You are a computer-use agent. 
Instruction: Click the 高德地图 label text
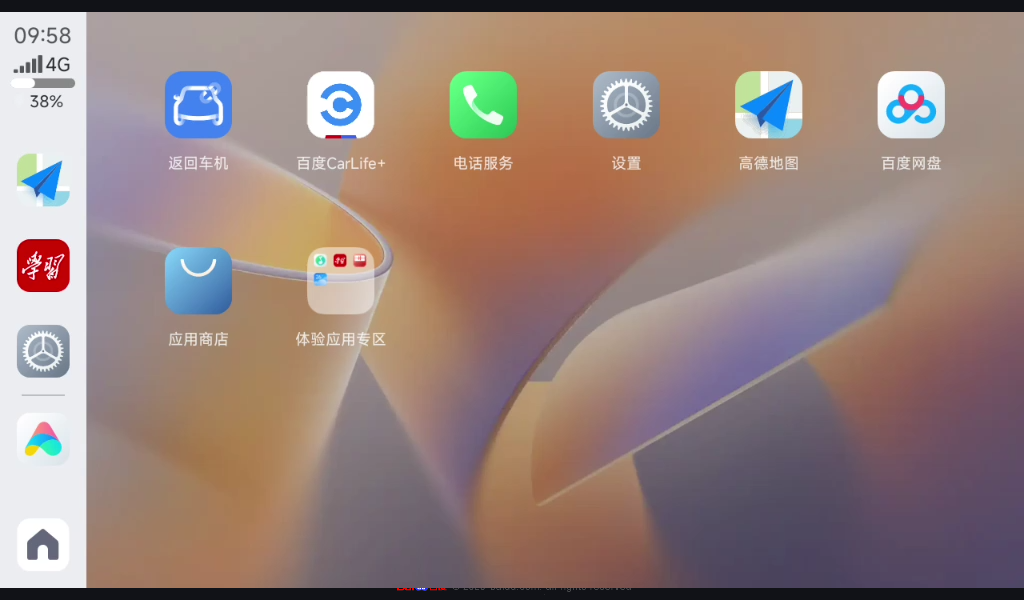[769, 163]
